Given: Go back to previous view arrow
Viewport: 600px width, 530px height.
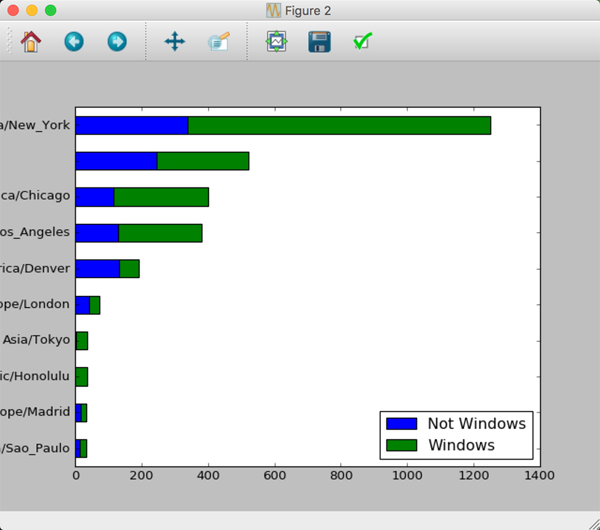Looking at the screenshot, I should pos(74,41).
